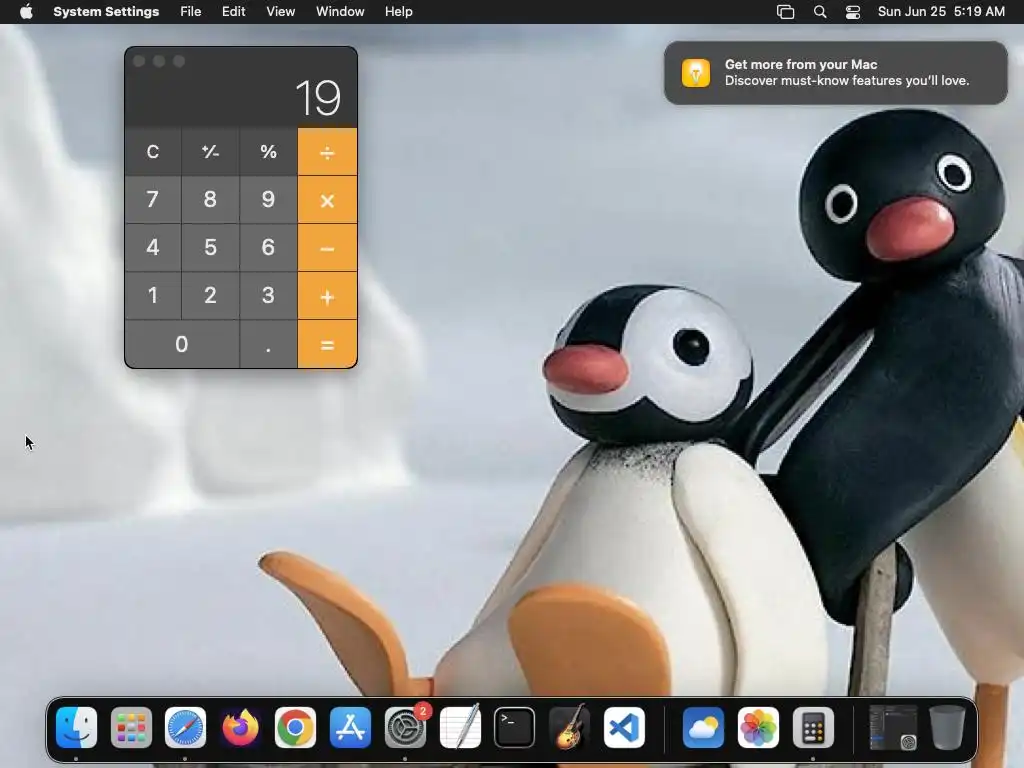Screen dimensions: 1024x768
Task: Click the Tips lightbulb notification icon
Action: click(x=696, y=72)
